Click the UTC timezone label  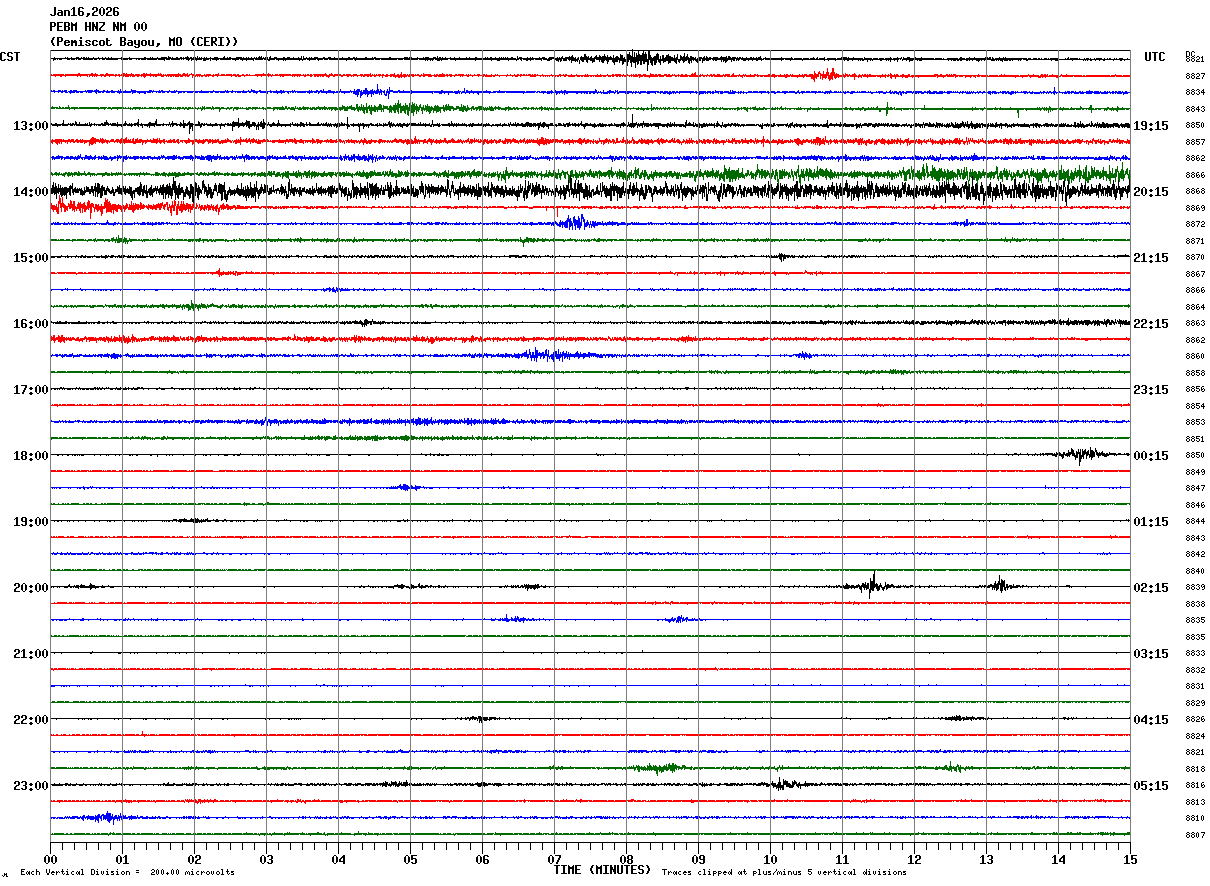pyautogui.click(x=1155, y=57)
